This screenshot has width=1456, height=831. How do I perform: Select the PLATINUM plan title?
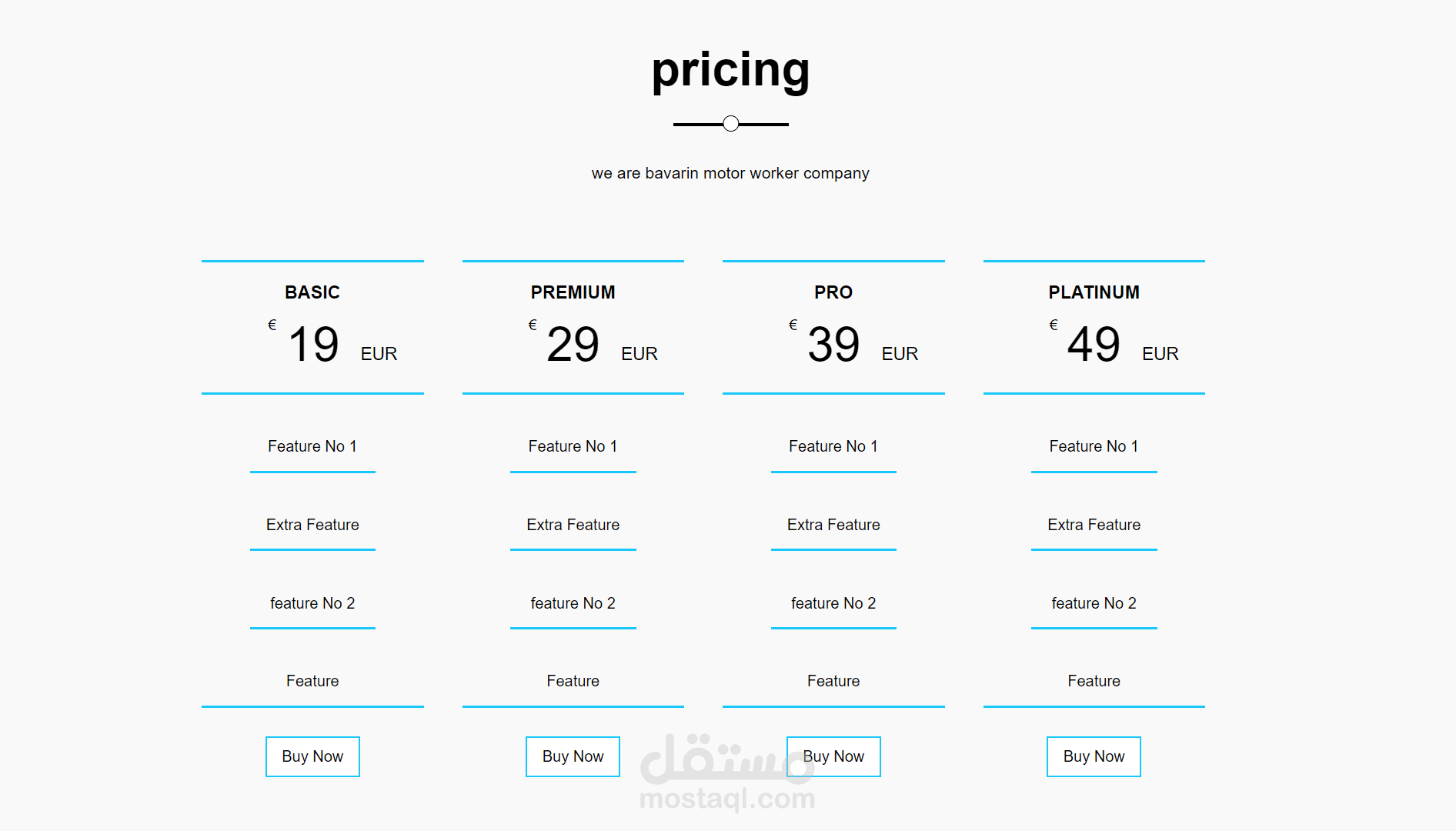click(1094, 292)
